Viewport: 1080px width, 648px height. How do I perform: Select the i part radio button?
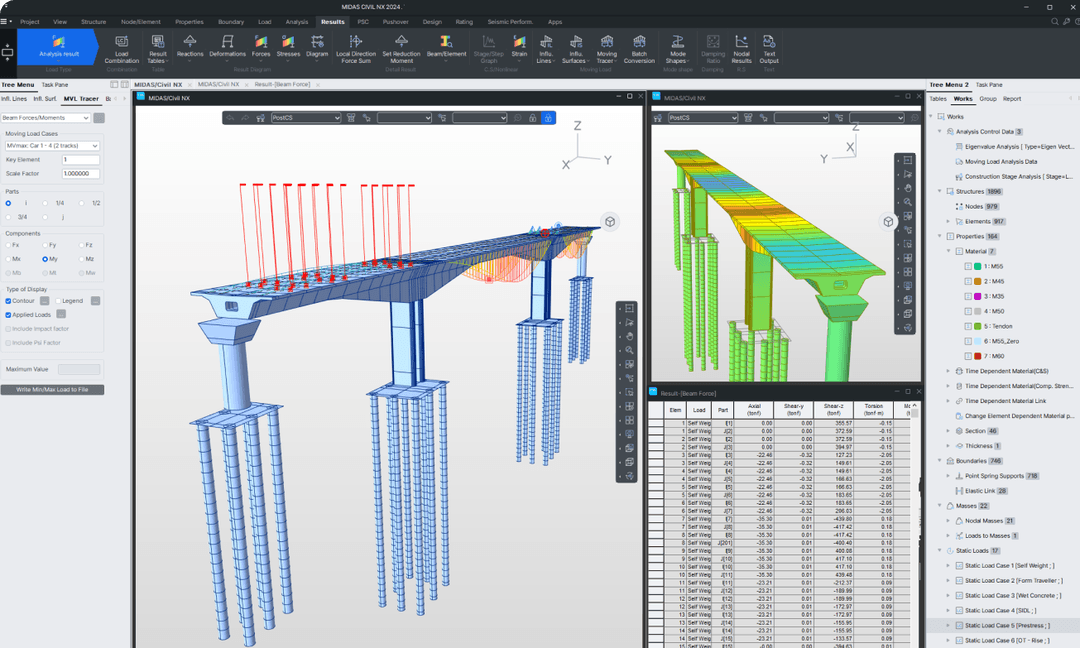click(x=8, y=203)
